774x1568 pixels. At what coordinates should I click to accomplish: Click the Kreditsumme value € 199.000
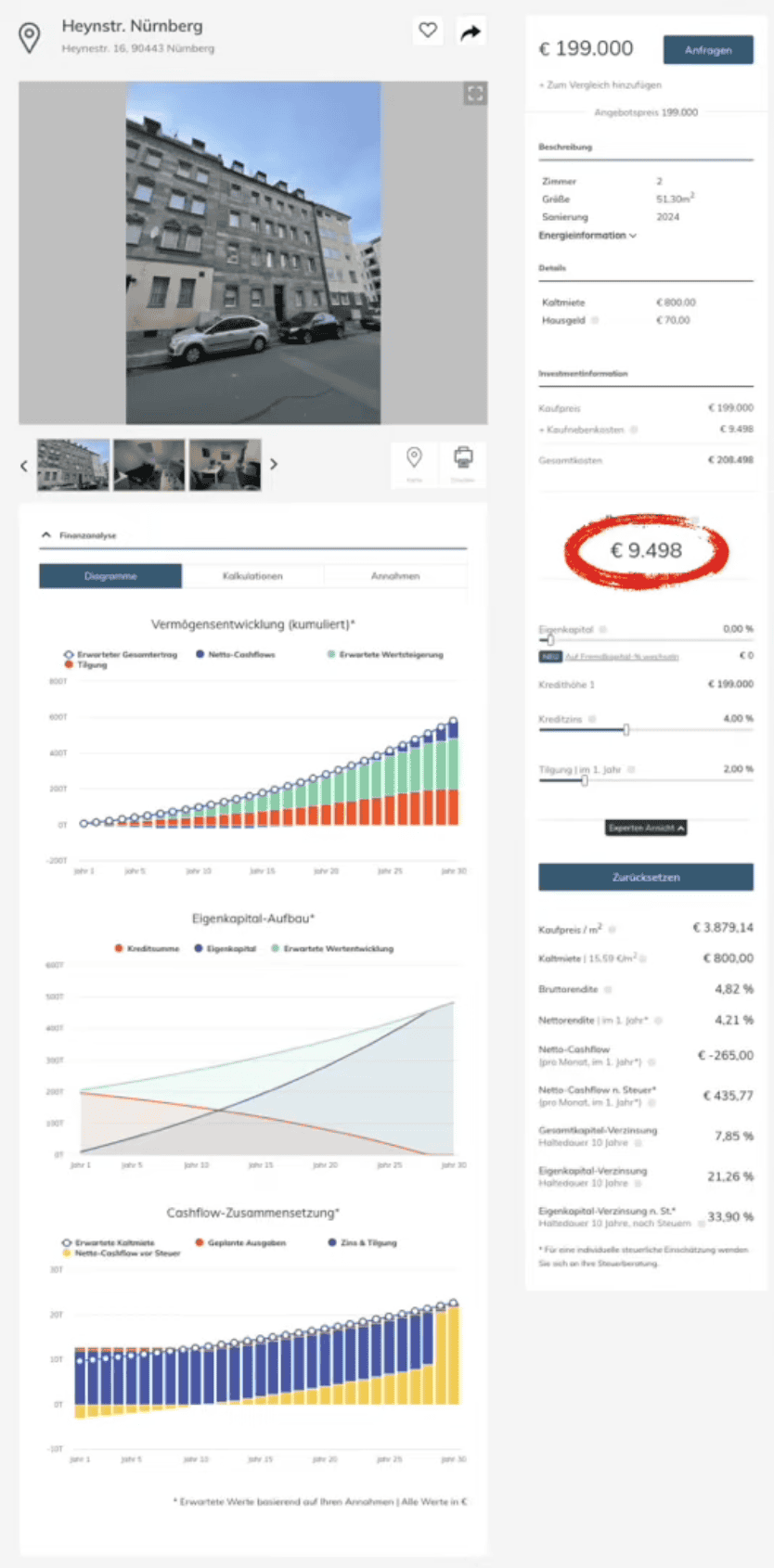click(730, 684)
